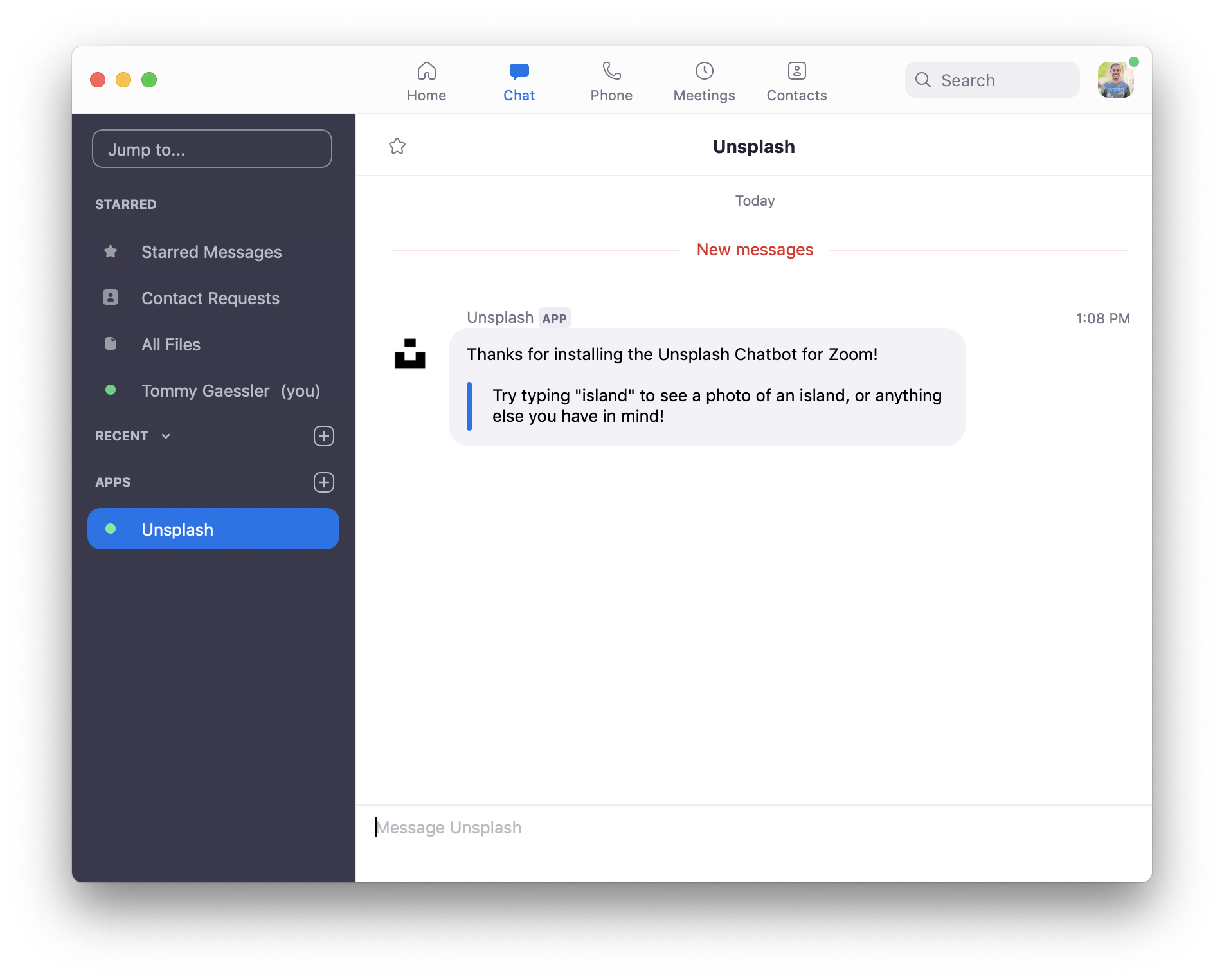Click the yellow minimize window button
The width and height of the screenshot is (1224, 980).
(123, 80)
